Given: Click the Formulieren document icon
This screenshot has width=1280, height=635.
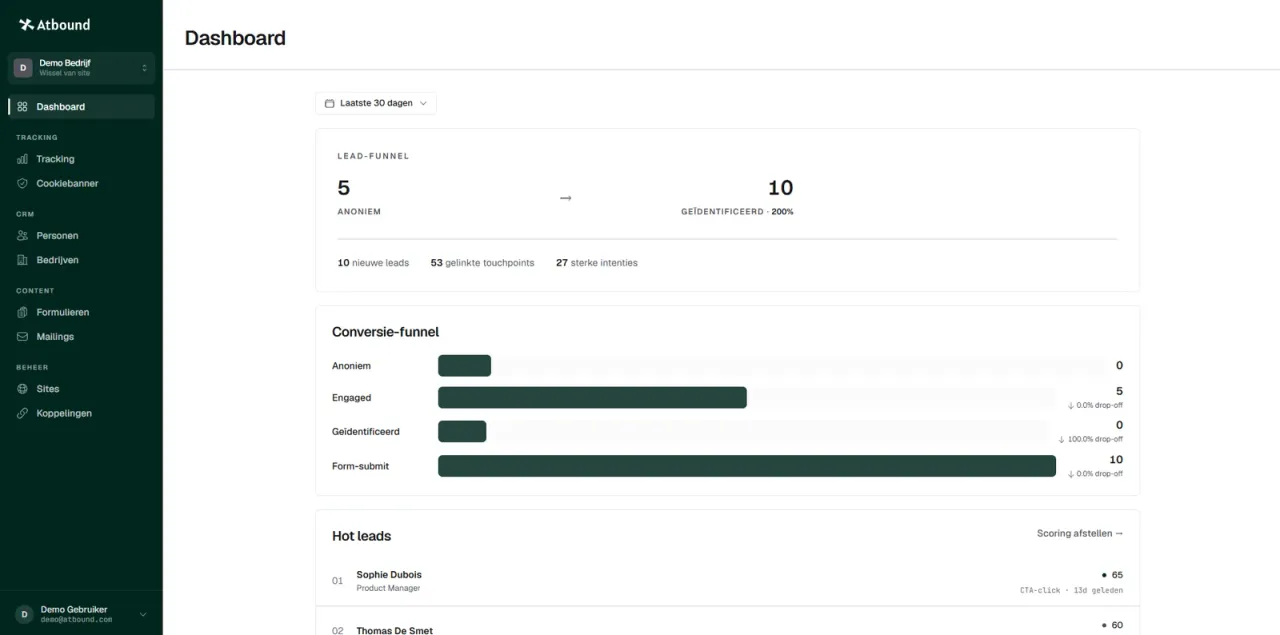Looking at the screenshot, I should (22, 312).
